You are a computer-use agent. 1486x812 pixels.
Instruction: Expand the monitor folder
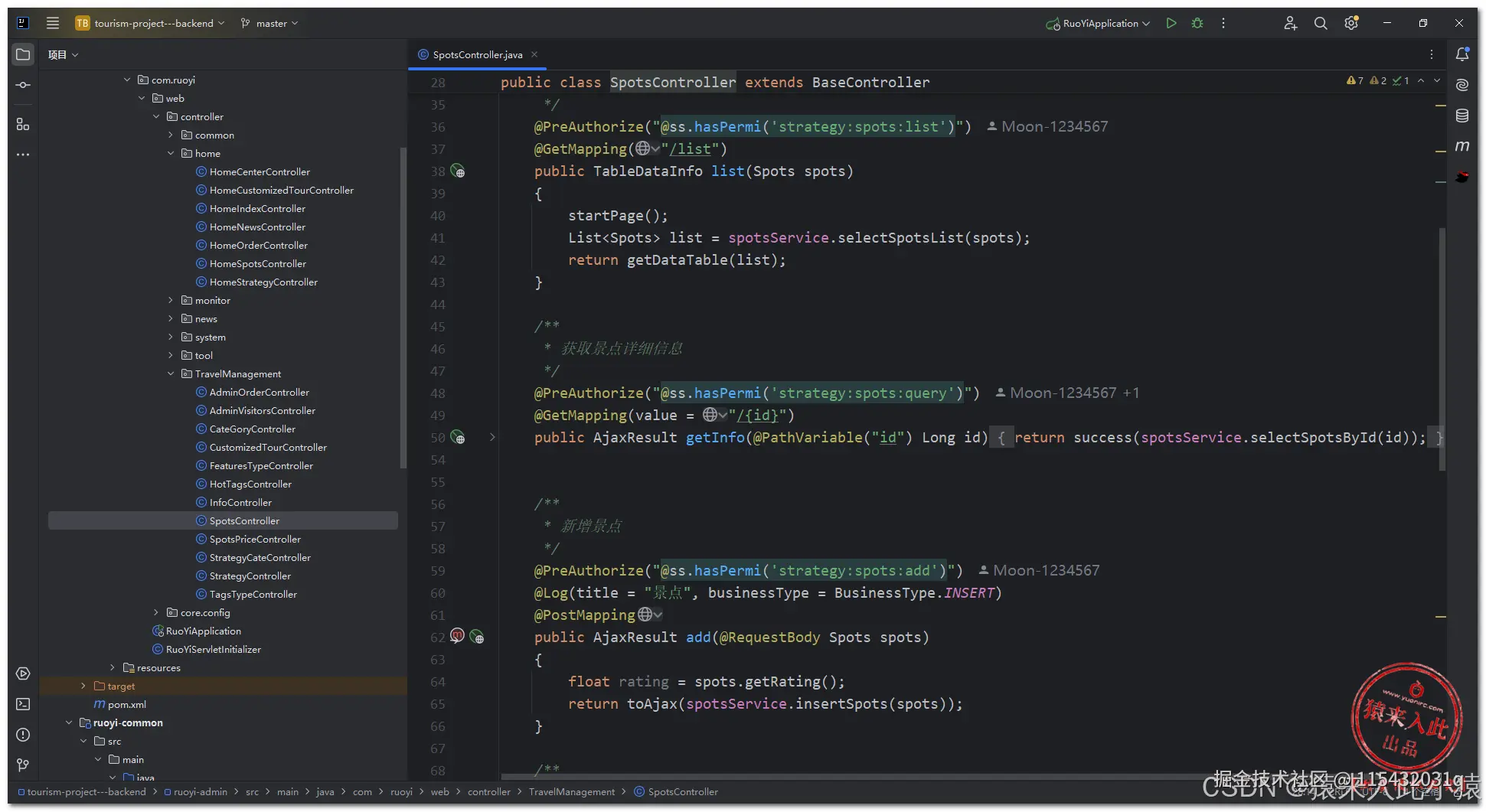click(x=171, y=301)
